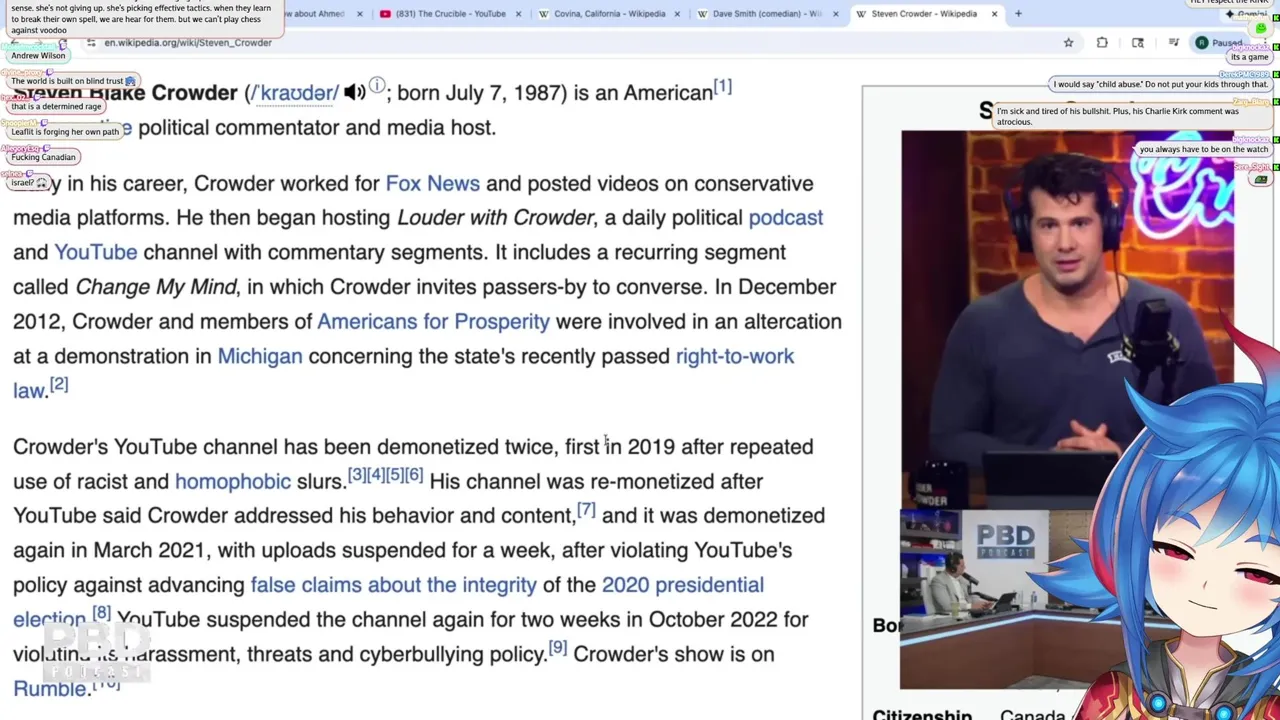
Task: Open the Chrome extensions puzzle icon
Action: pyautogui.click(x=1102, y=43)
